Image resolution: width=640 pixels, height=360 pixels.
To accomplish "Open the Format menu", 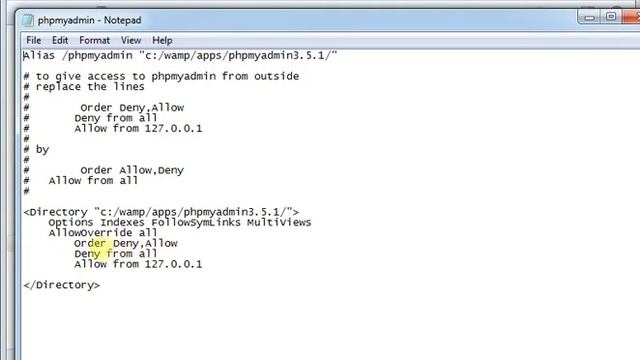I will click(x=94, y=40).
